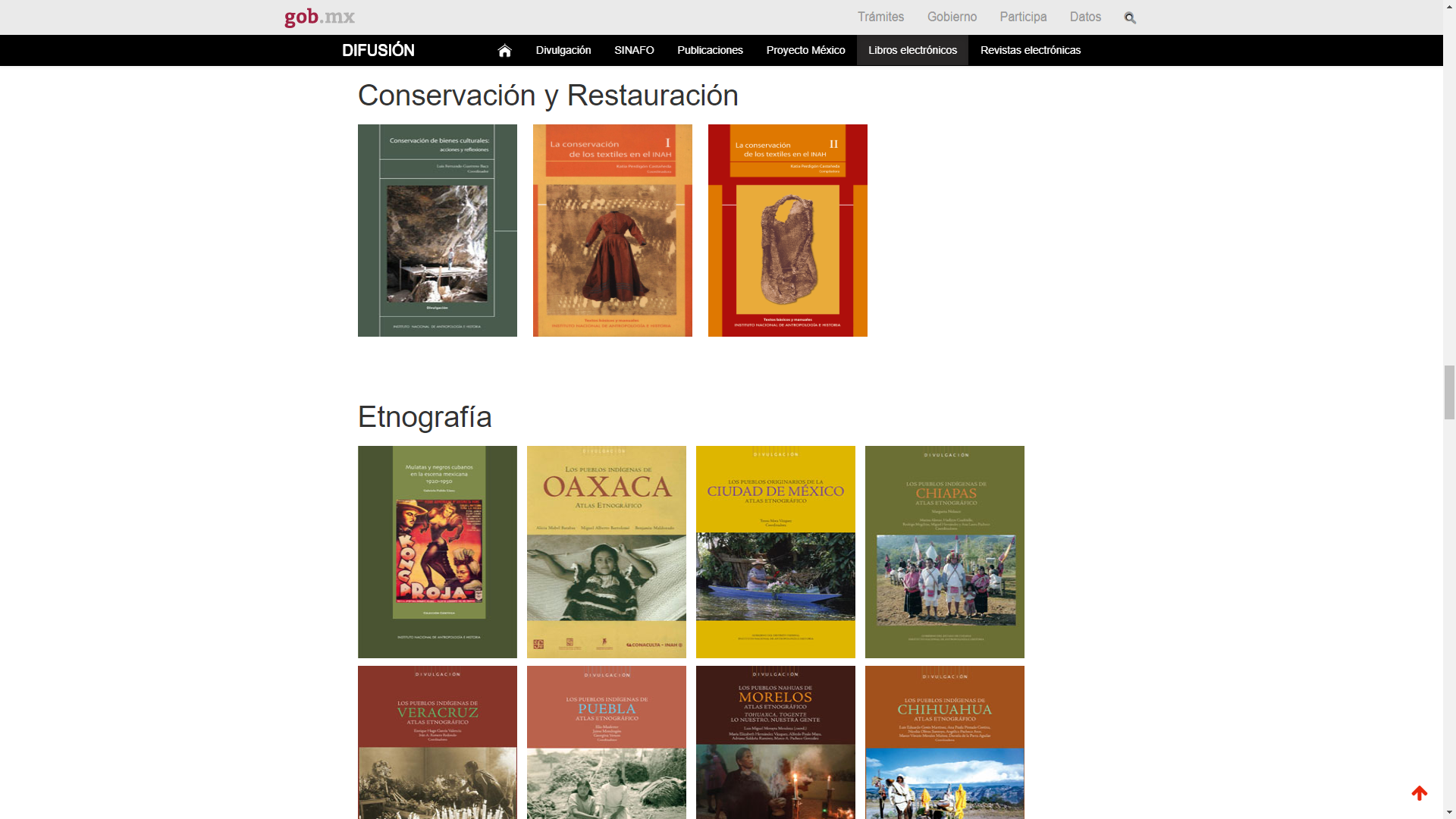This screenshot has height=819, width=1456.
Task: Click the vertical page scrollbar thumb
Action: tap(1449, 392)
